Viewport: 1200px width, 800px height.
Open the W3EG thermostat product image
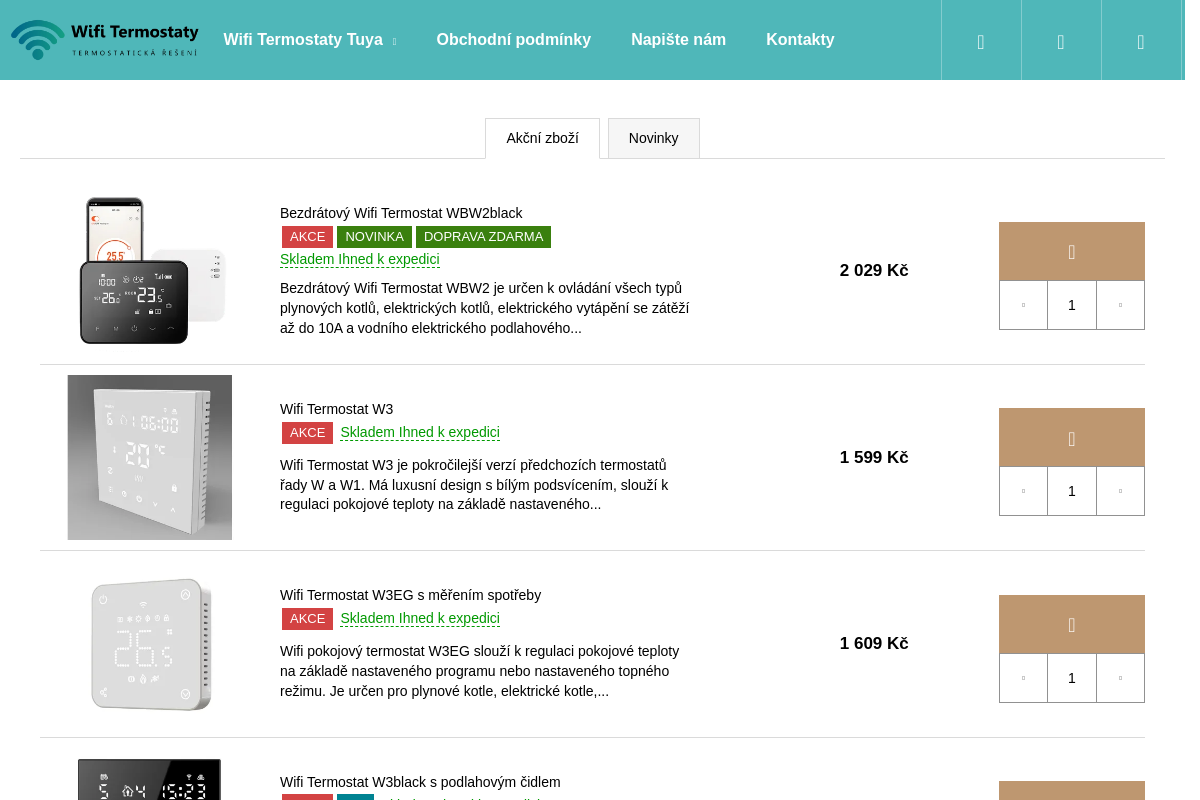(150, 644)
